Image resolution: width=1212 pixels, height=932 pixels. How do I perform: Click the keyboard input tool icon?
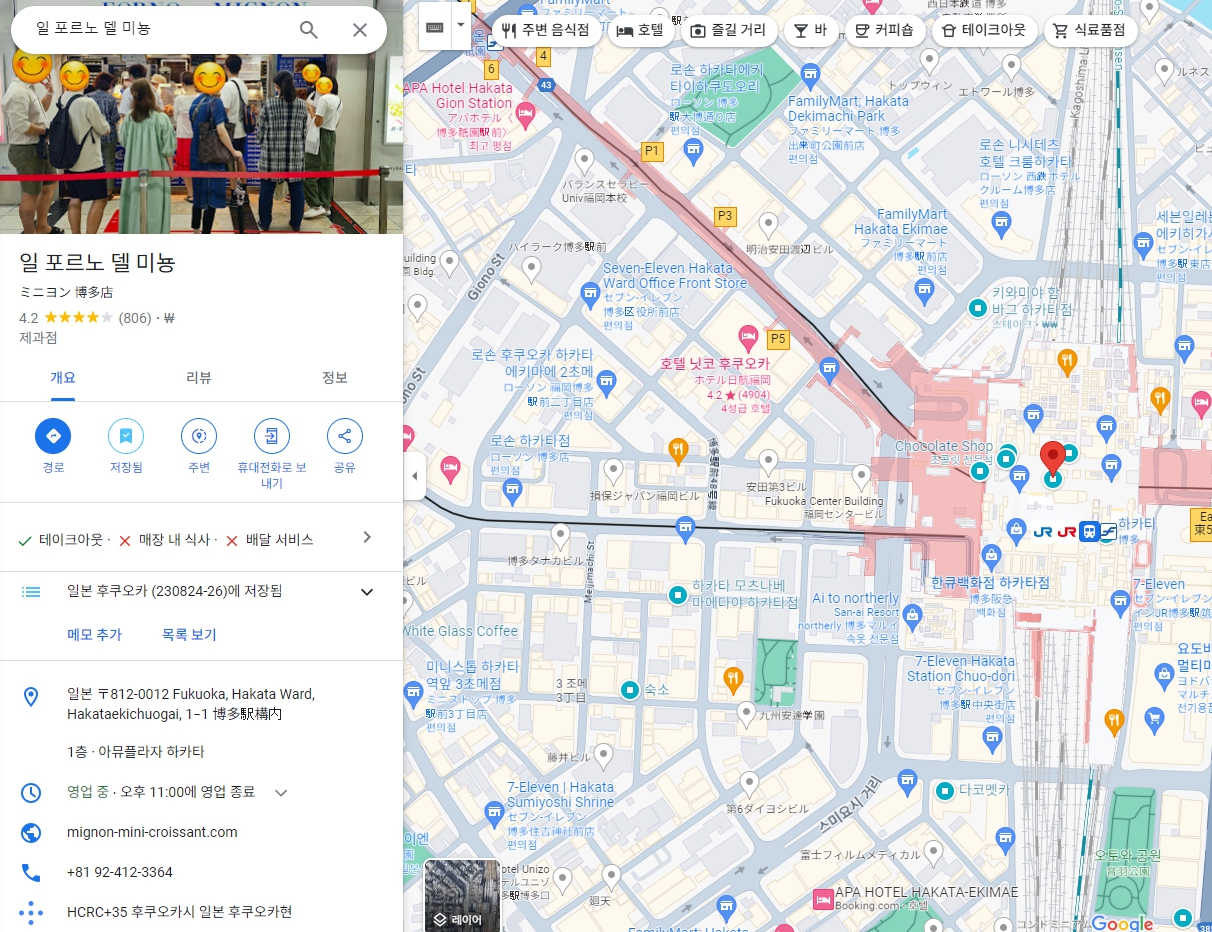coord(435,27)
